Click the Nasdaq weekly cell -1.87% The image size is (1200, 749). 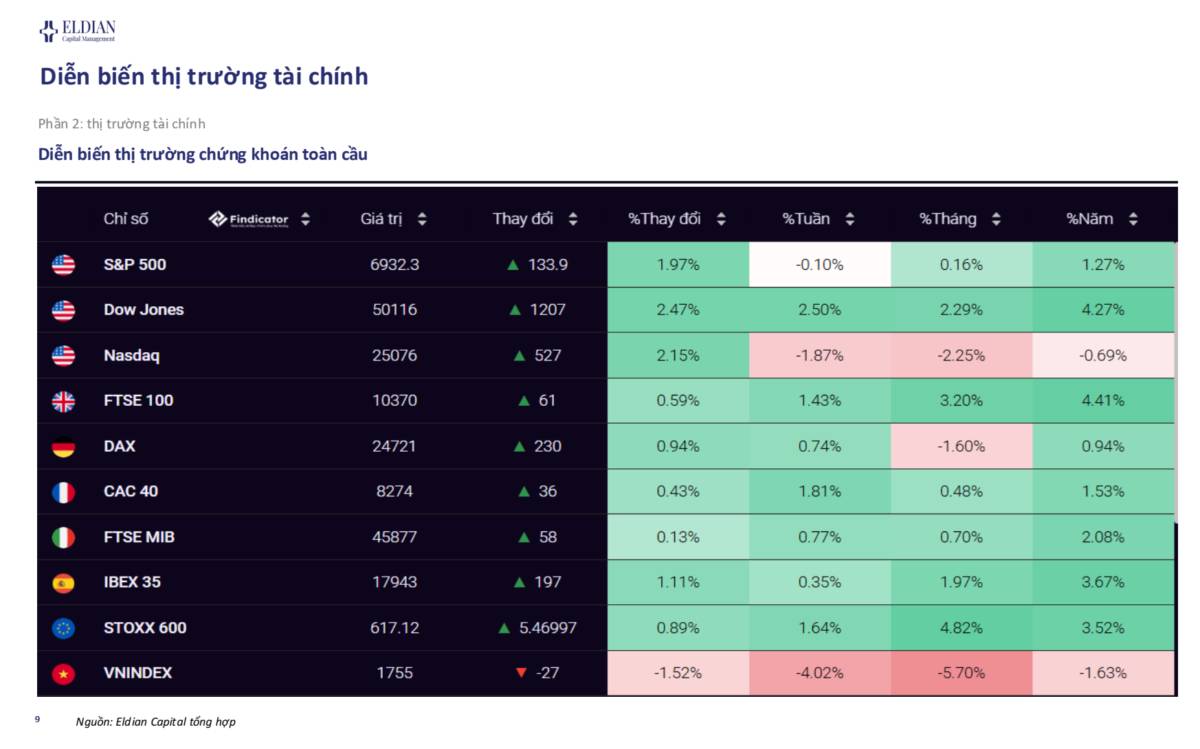coord(819,356)
